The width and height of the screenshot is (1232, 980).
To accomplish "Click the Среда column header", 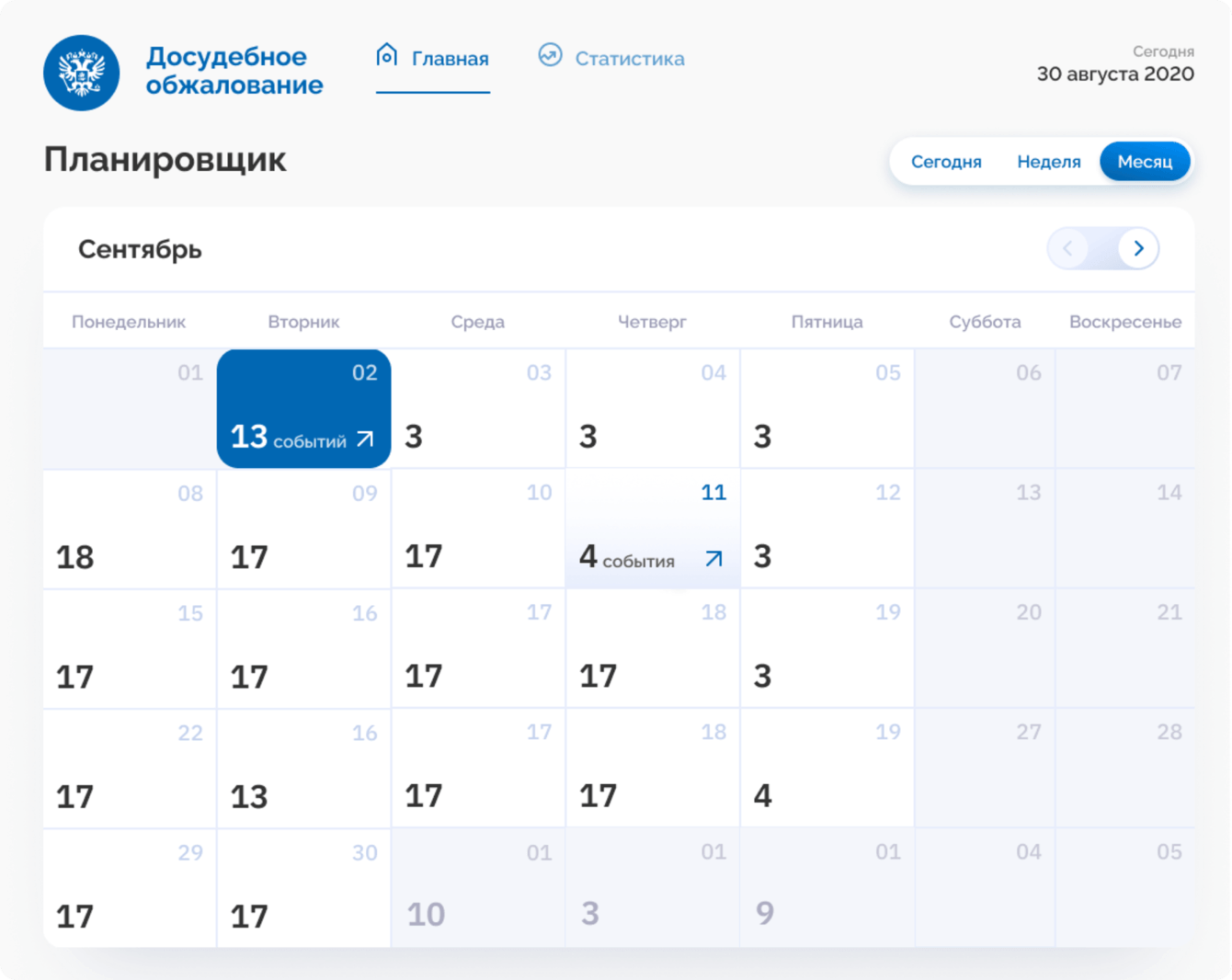I will pos(478,322).
